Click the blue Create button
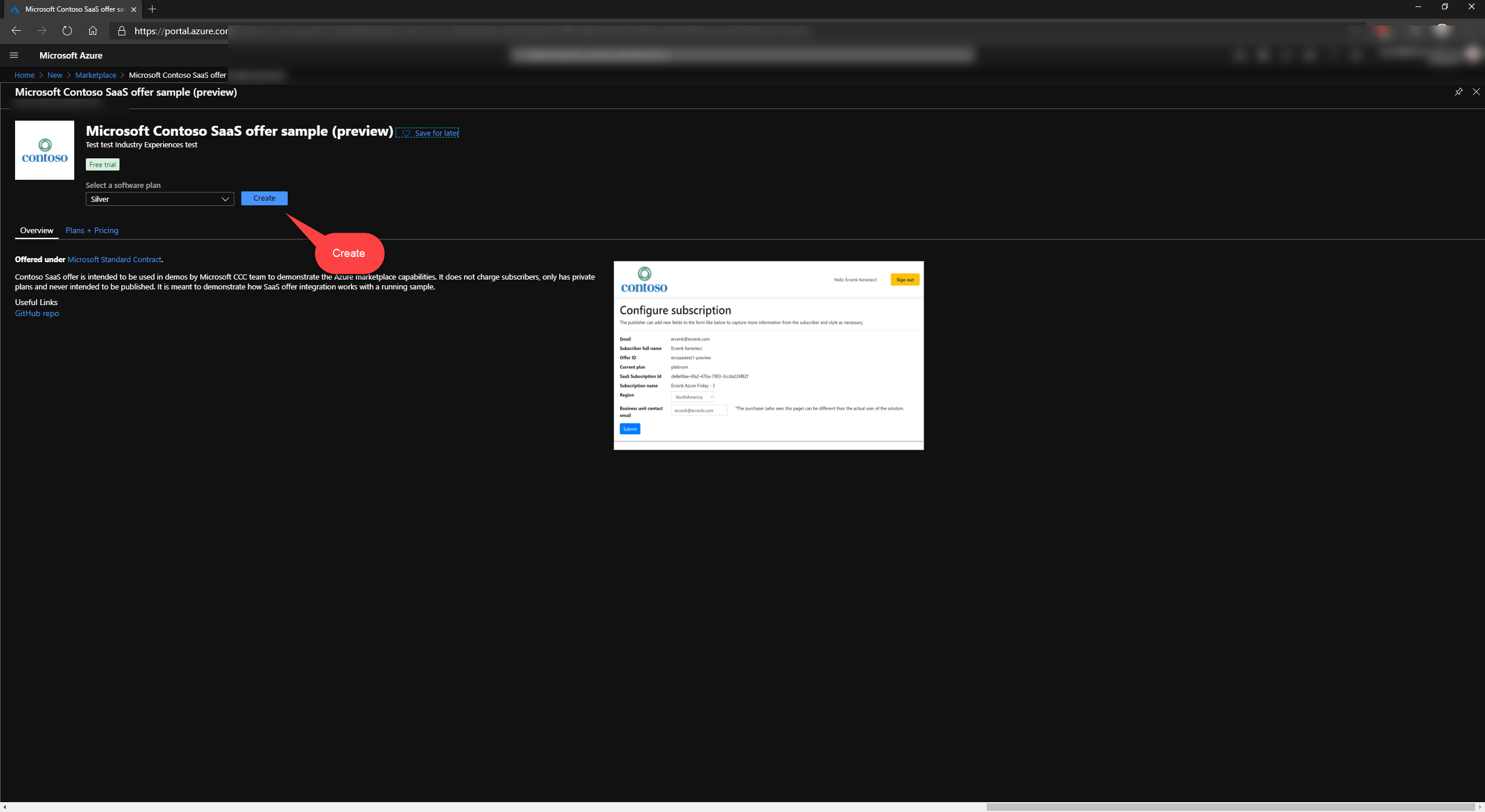Viewport: 1485px width, 812px height. tap(264, 198)
